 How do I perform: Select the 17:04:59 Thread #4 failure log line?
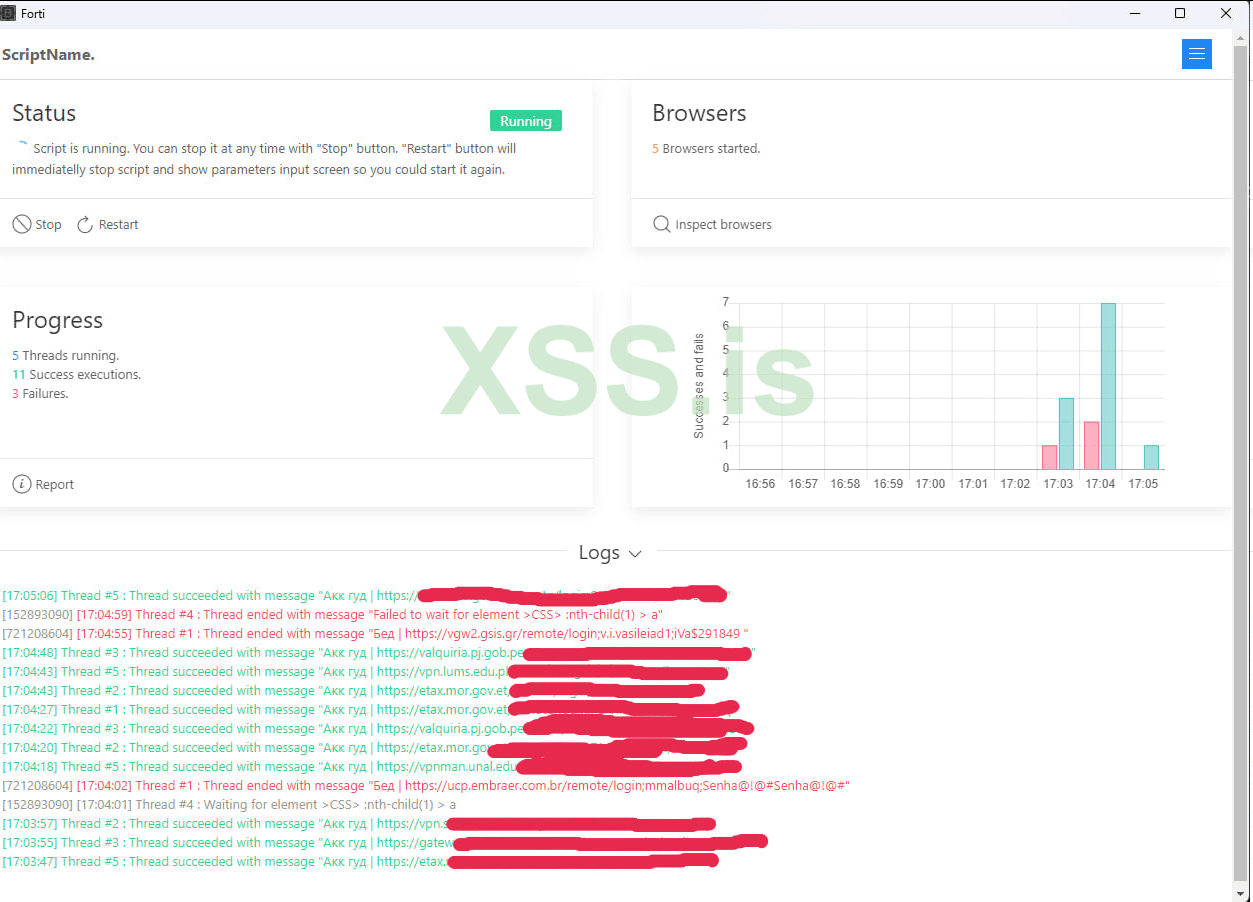pos(332,614)
